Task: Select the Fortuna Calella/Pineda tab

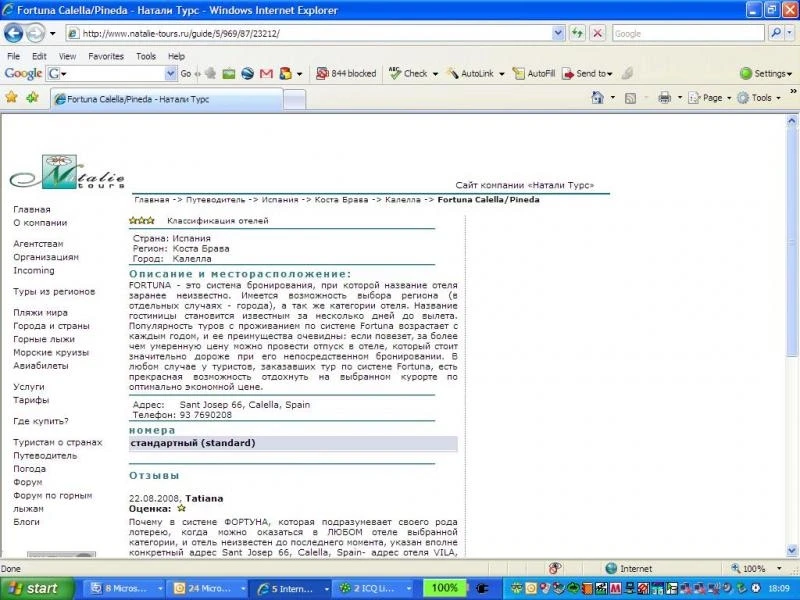Action: [166, 99]
